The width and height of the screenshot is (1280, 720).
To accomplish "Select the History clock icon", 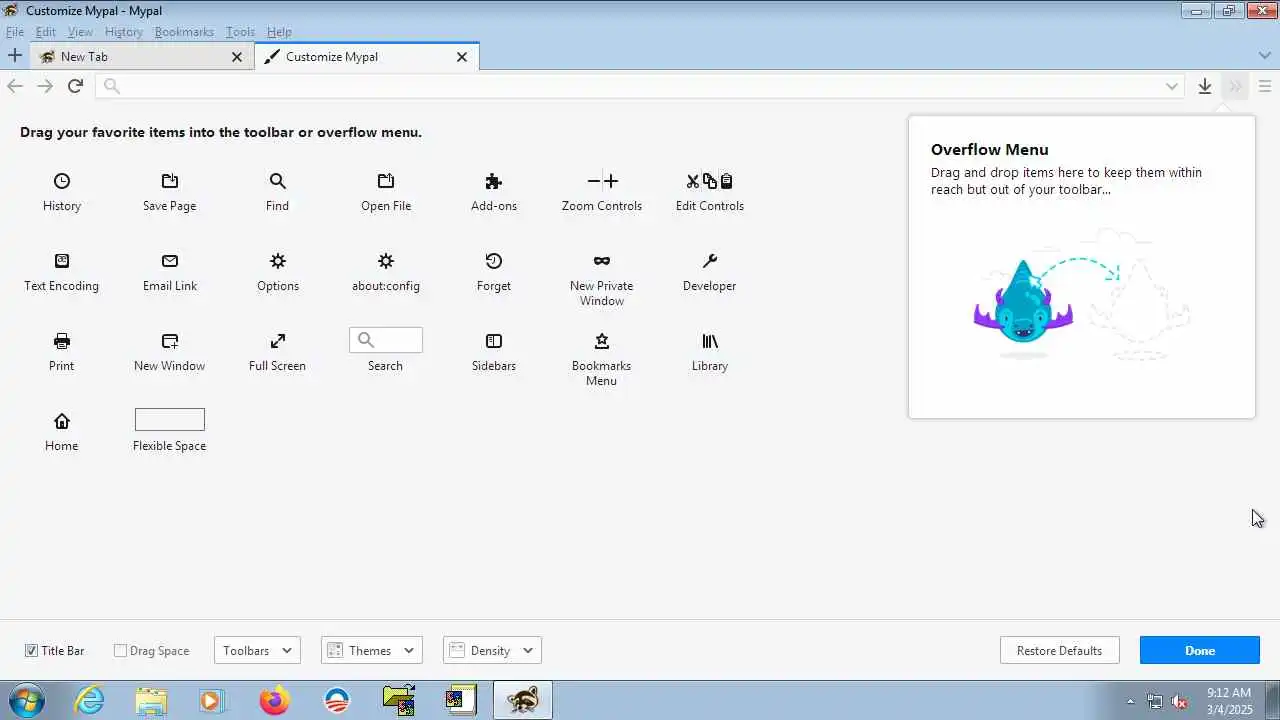I will coord(62,181).
